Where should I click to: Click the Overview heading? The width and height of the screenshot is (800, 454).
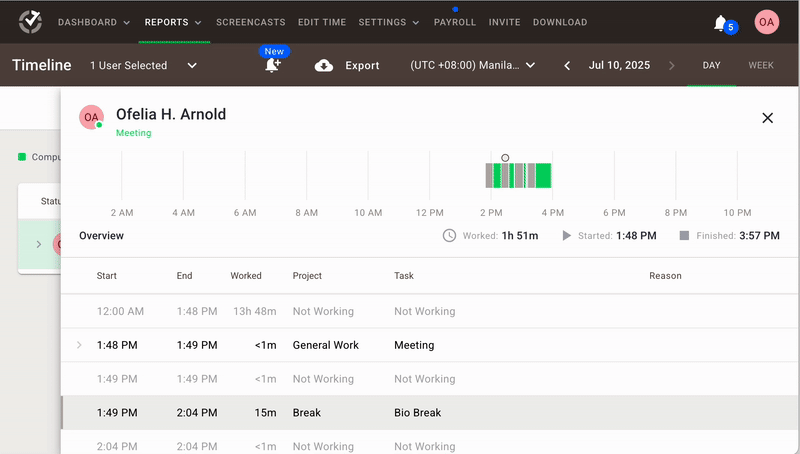point(101,236)
